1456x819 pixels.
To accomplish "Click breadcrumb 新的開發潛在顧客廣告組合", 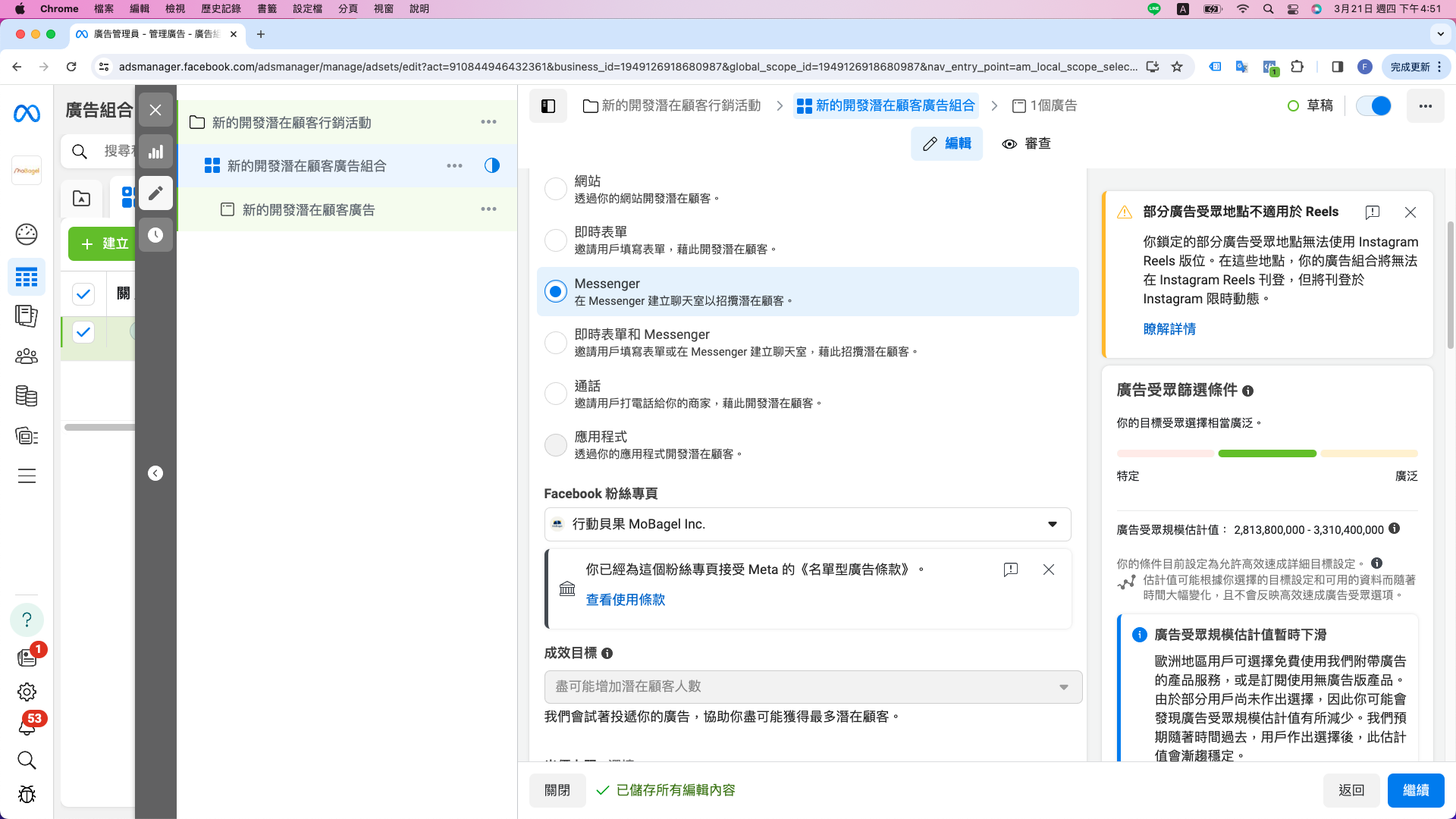I will point(886,106).
